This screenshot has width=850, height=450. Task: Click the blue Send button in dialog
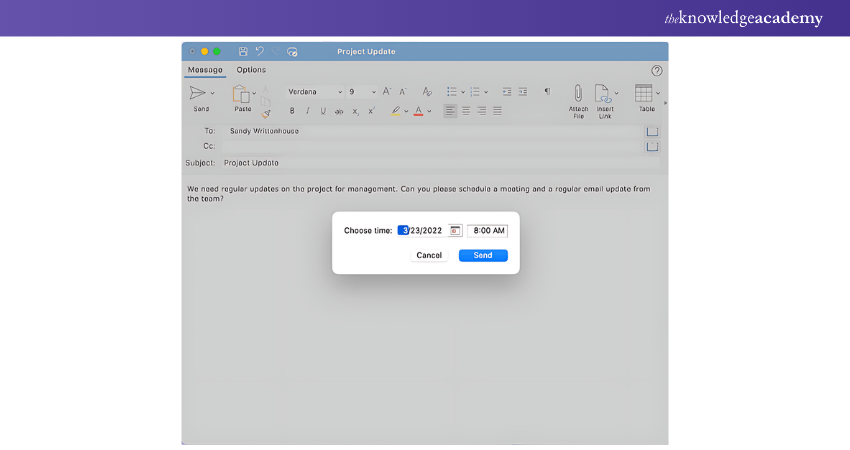(483, 255)
